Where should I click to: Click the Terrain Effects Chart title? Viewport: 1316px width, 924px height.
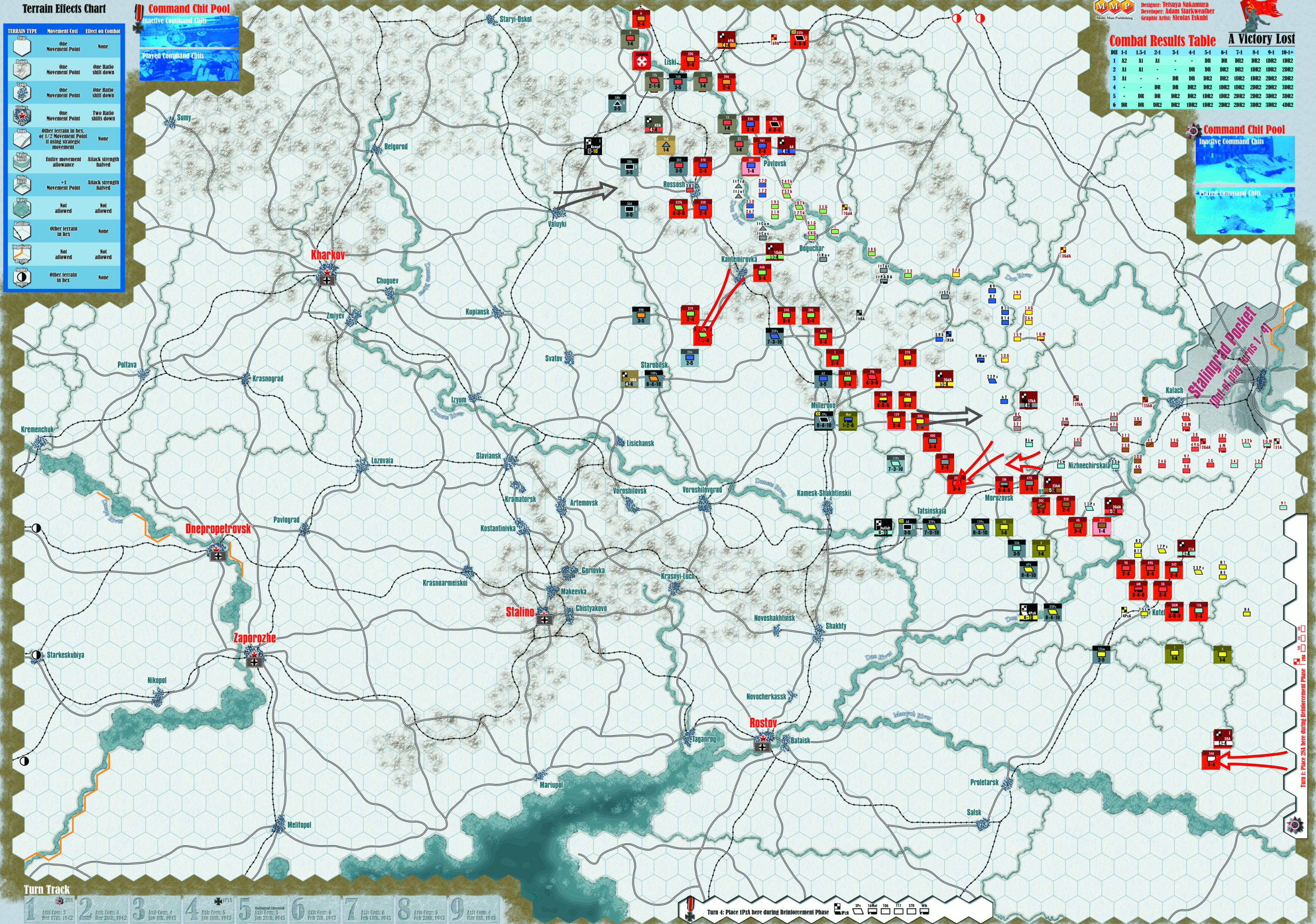64,9
